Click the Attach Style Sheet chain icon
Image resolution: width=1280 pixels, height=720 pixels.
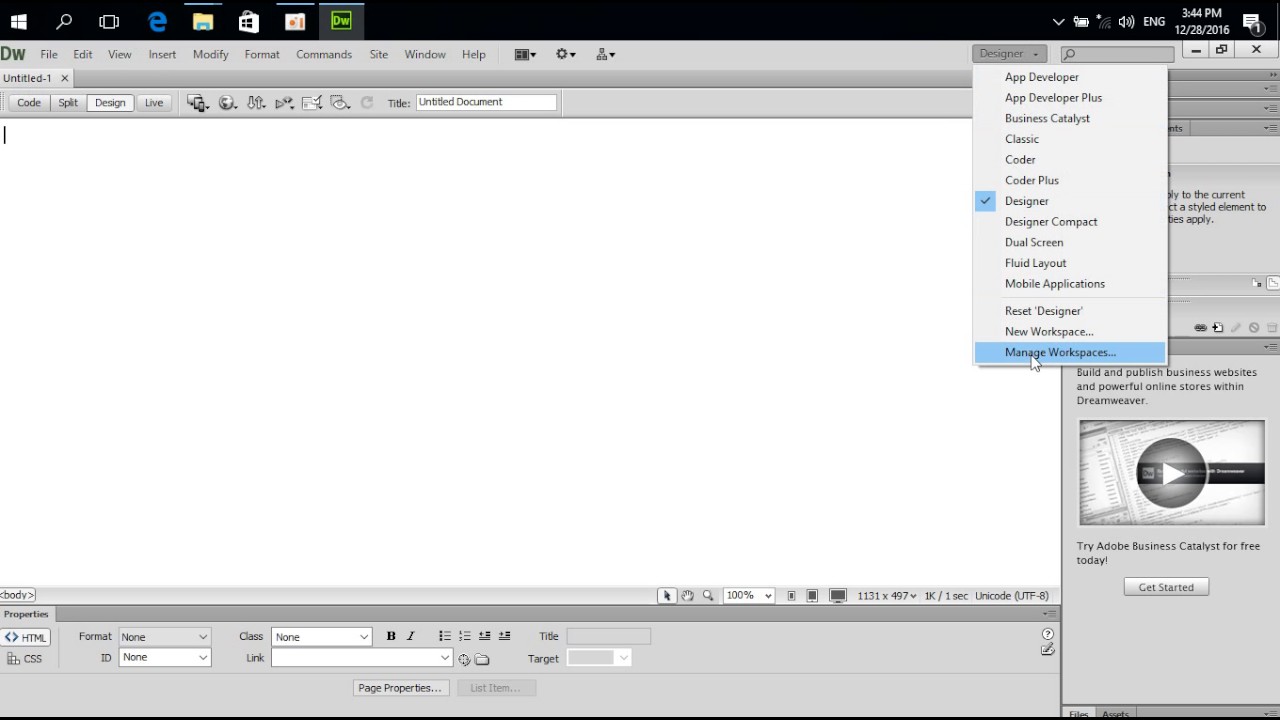1200,328
